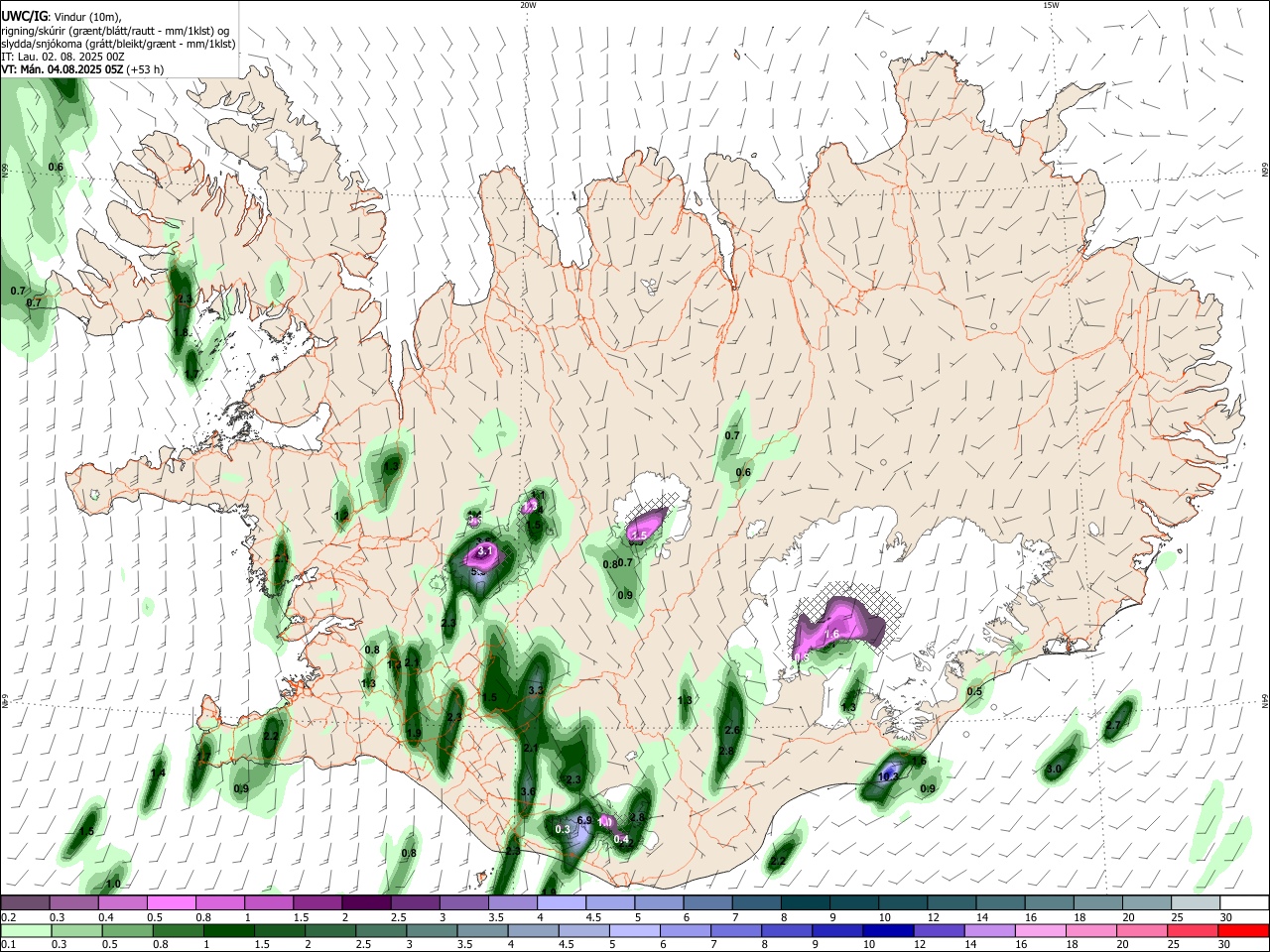This screenshot has height=952, width=1270.
Task: Pick the dark mauve 0.2 swatch on upper scale
Action: pos(25,902)
